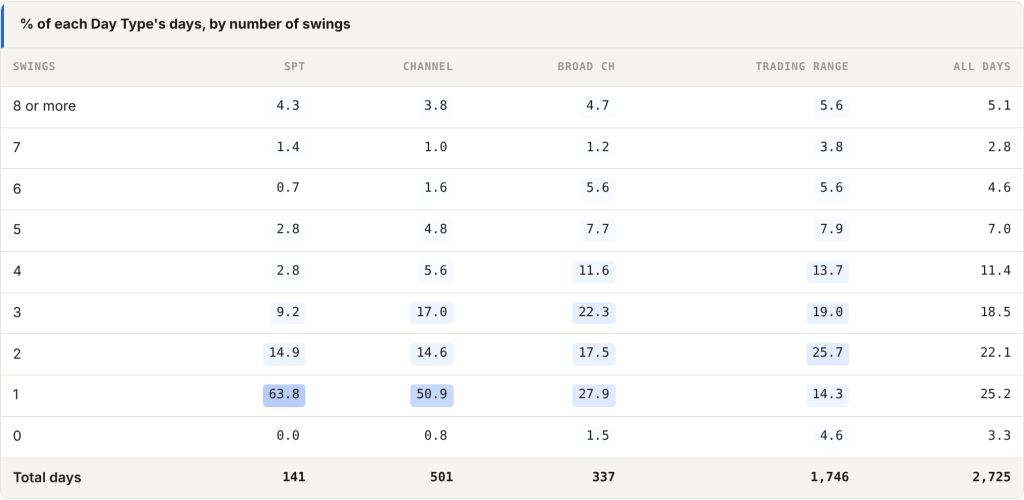Select the highlighted 50.9 CHANNEL cell
1024x500 pixels.
(432, 395)
